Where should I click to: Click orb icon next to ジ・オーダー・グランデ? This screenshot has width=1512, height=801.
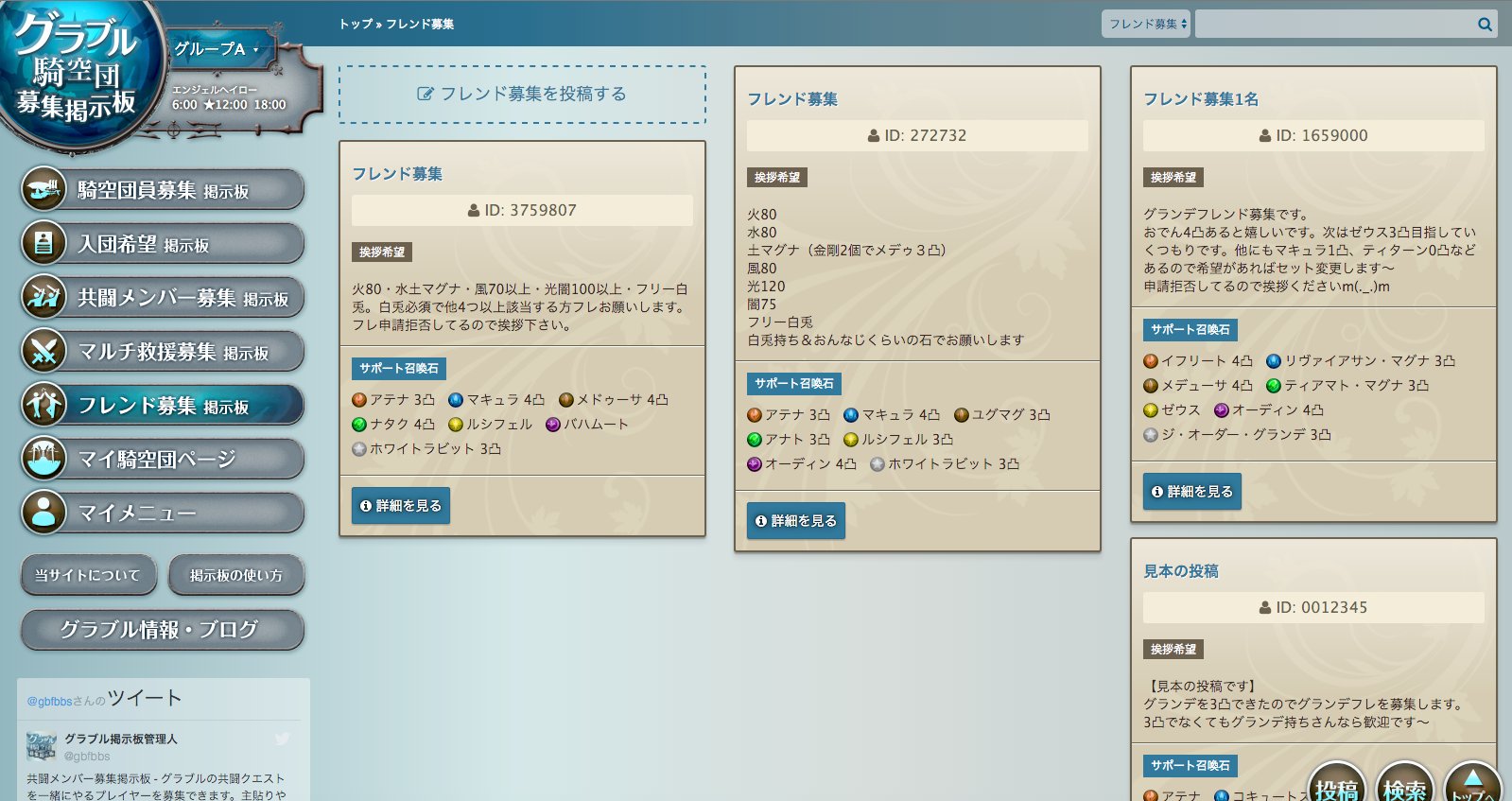point(1151,435)
